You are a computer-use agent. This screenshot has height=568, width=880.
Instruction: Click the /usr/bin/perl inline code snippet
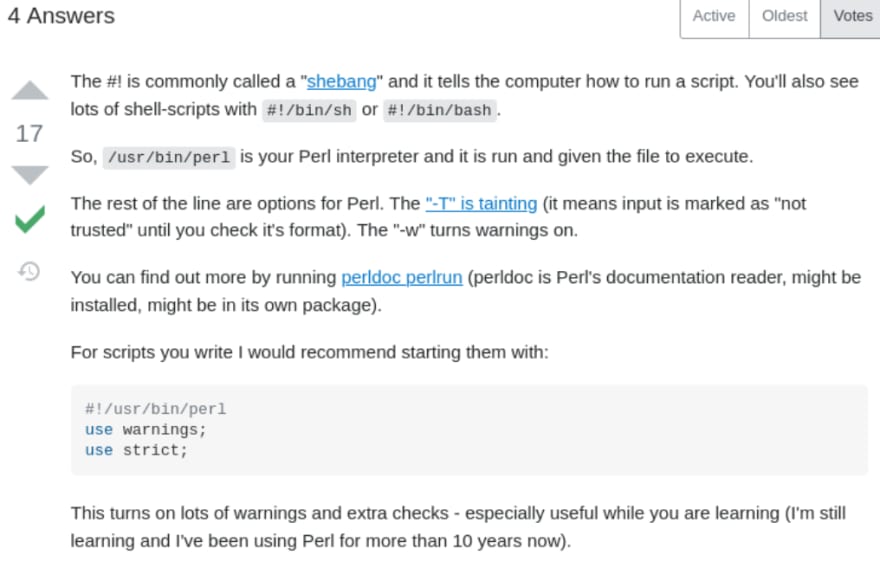coord(169,157)
